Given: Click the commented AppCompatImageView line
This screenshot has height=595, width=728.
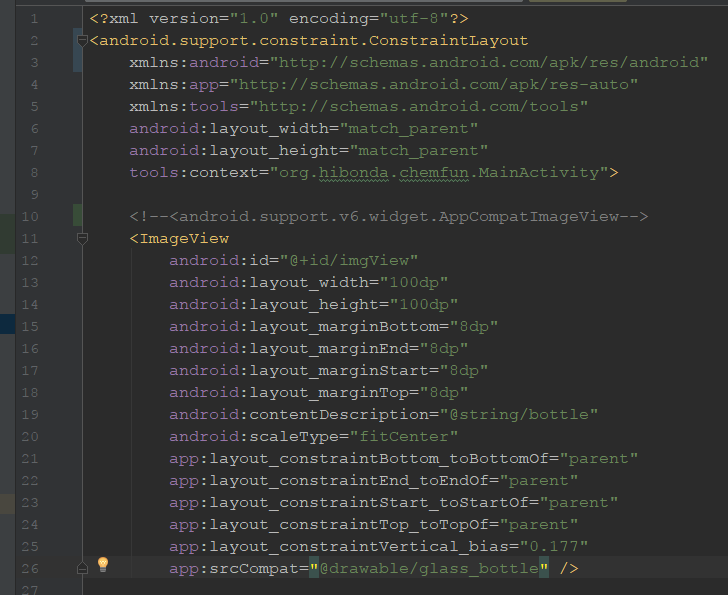Looking at the screenshot, I should pos(389,217).
